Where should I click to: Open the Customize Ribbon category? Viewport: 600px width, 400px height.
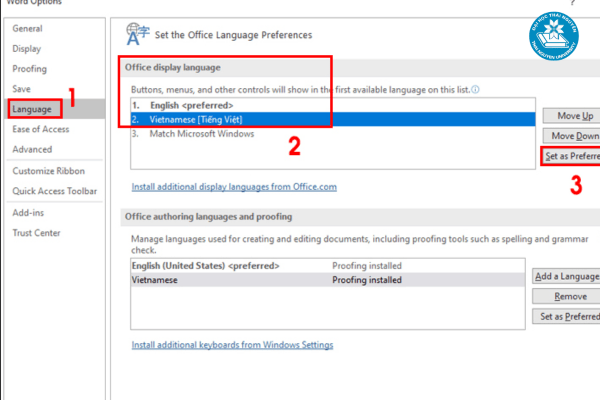pyautogui.click(x=49, y=171)
